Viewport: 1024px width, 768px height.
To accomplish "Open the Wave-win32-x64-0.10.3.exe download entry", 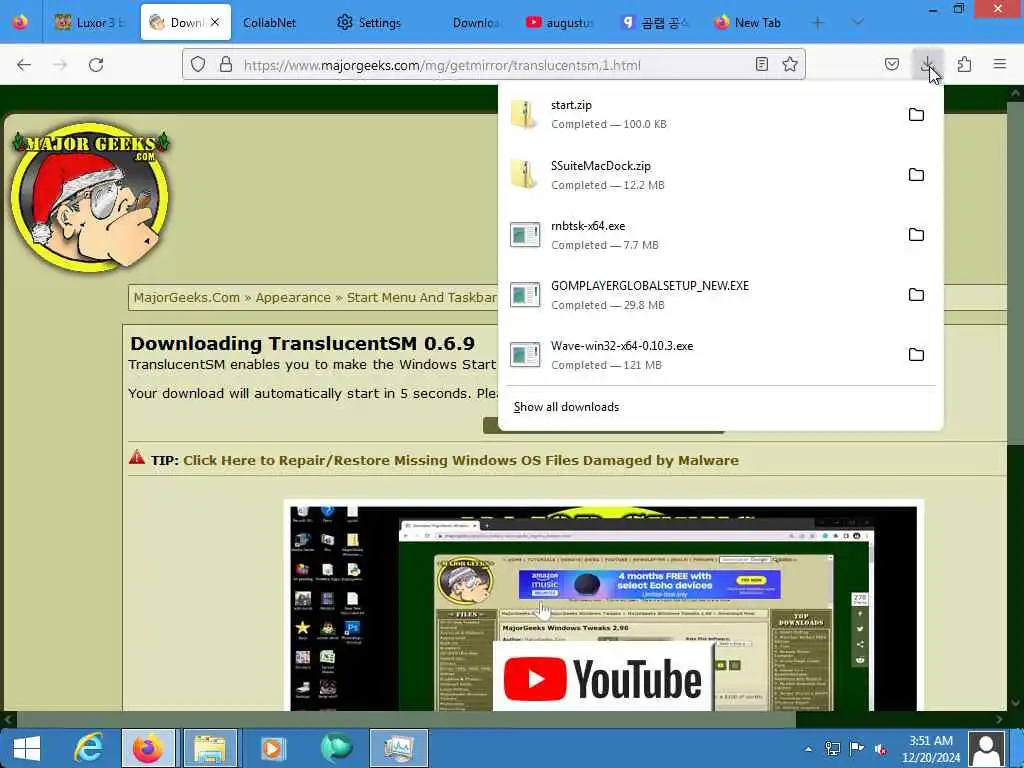I will 701,355.
